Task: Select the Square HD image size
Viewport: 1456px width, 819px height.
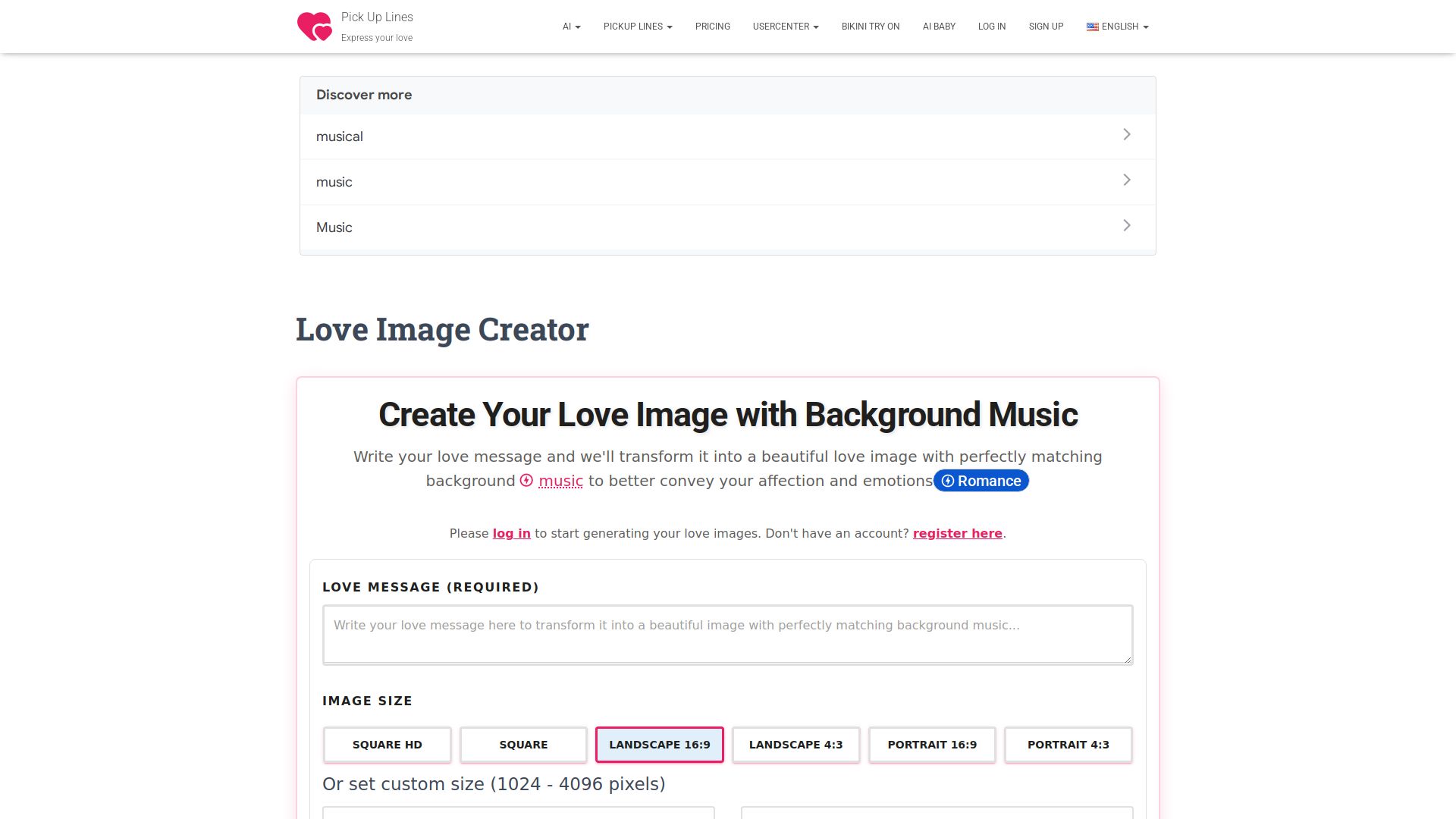Action: (x=388, y=745)
